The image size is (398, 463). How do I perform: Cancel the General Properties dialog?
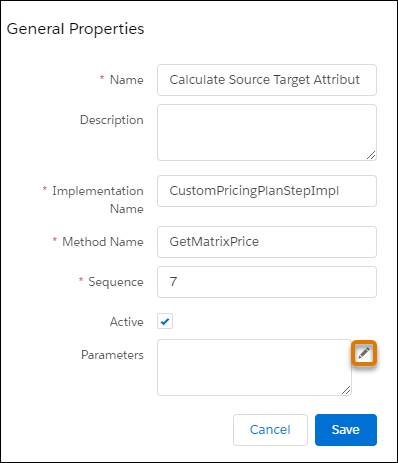point(270,430)
